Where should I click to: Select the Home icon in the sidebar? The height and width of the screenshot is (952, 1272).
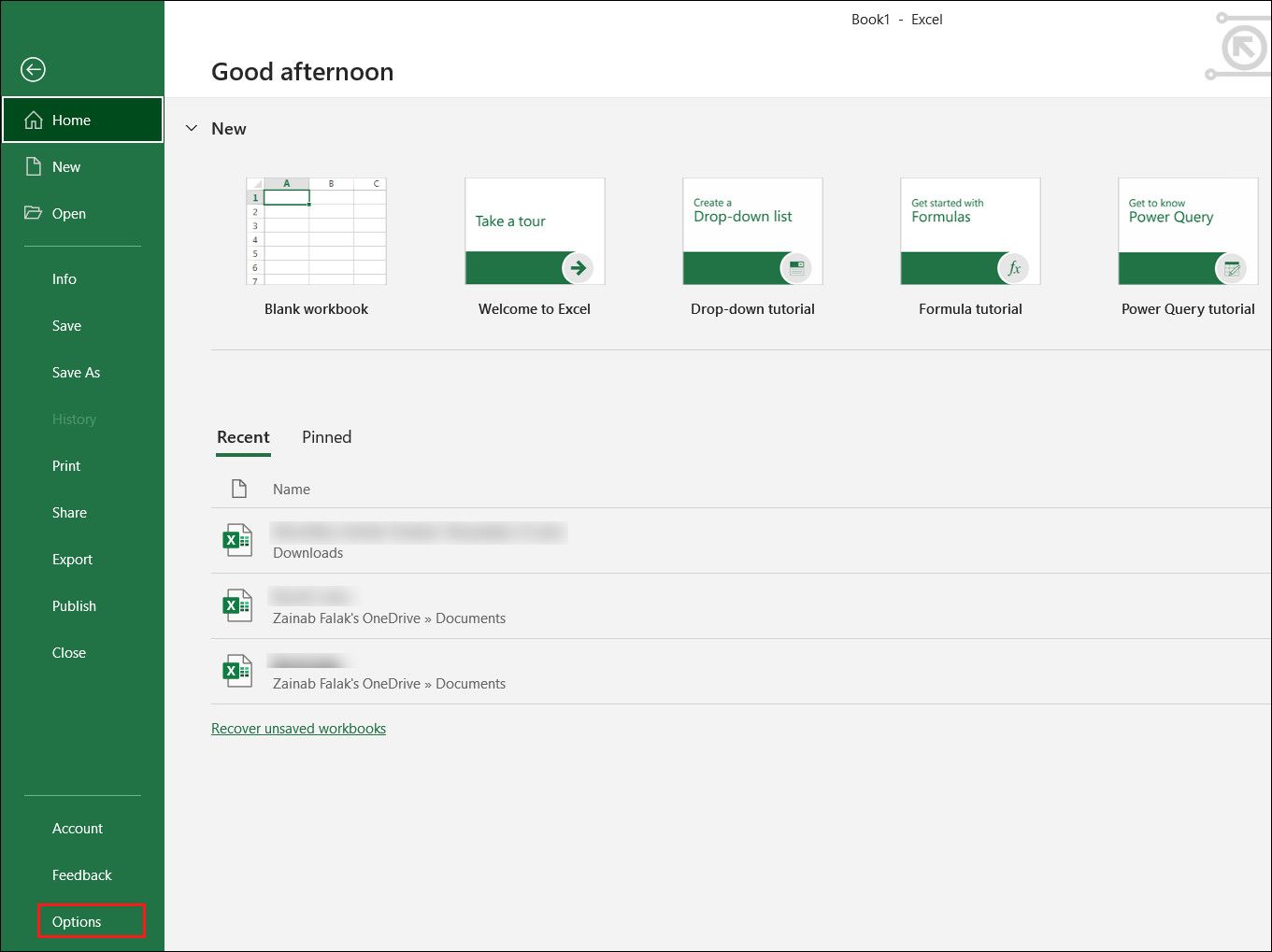coord(35,120)
